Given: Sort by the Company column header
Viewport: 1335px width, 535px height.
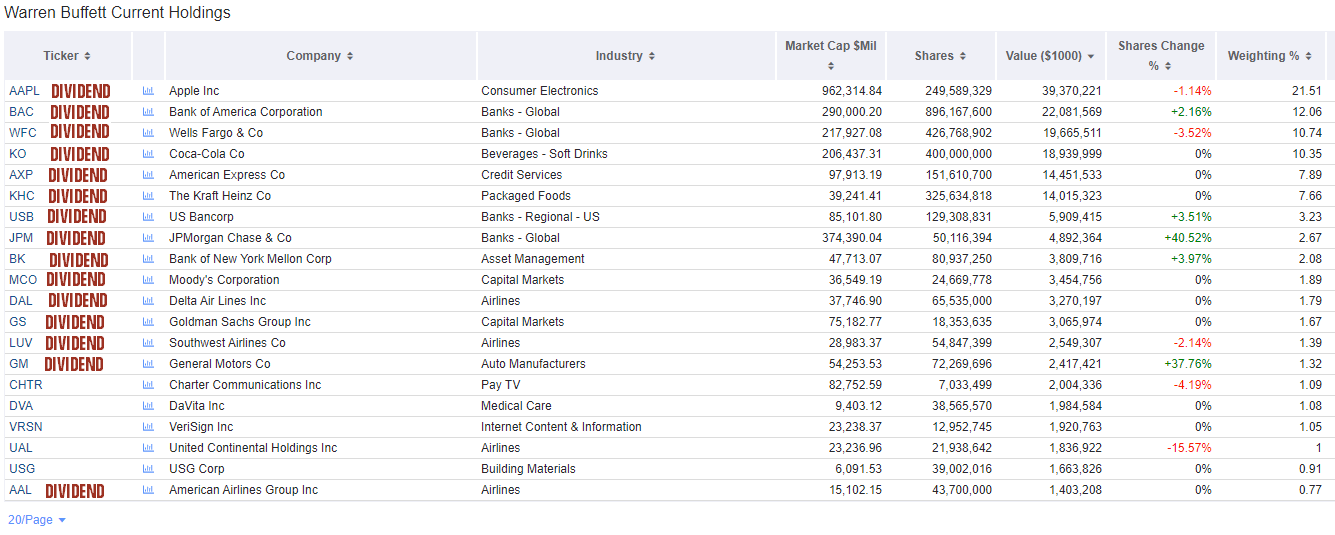Looking at the screenshot, I should click(319, 56).
